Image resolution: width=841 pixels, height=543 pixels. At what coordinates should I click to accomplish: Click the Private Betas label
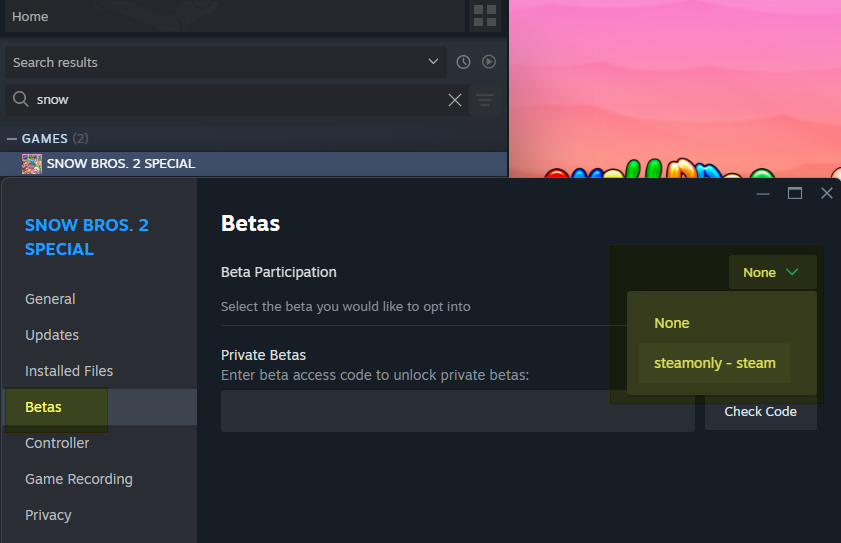click(x=263, y=355)
